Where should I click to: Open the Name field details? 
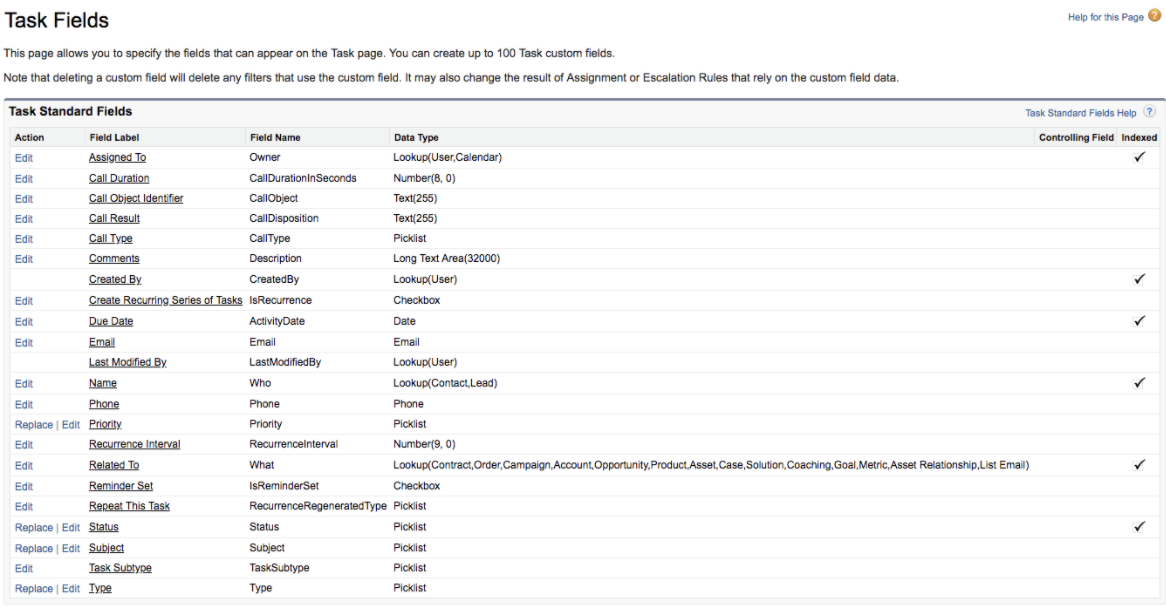coord(102,383)
